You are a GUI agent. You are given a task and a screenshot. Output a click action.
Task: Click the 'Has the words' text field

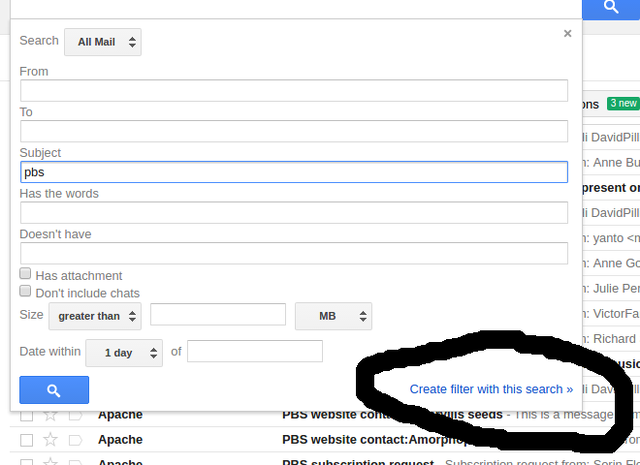click(x=294, y=212)
